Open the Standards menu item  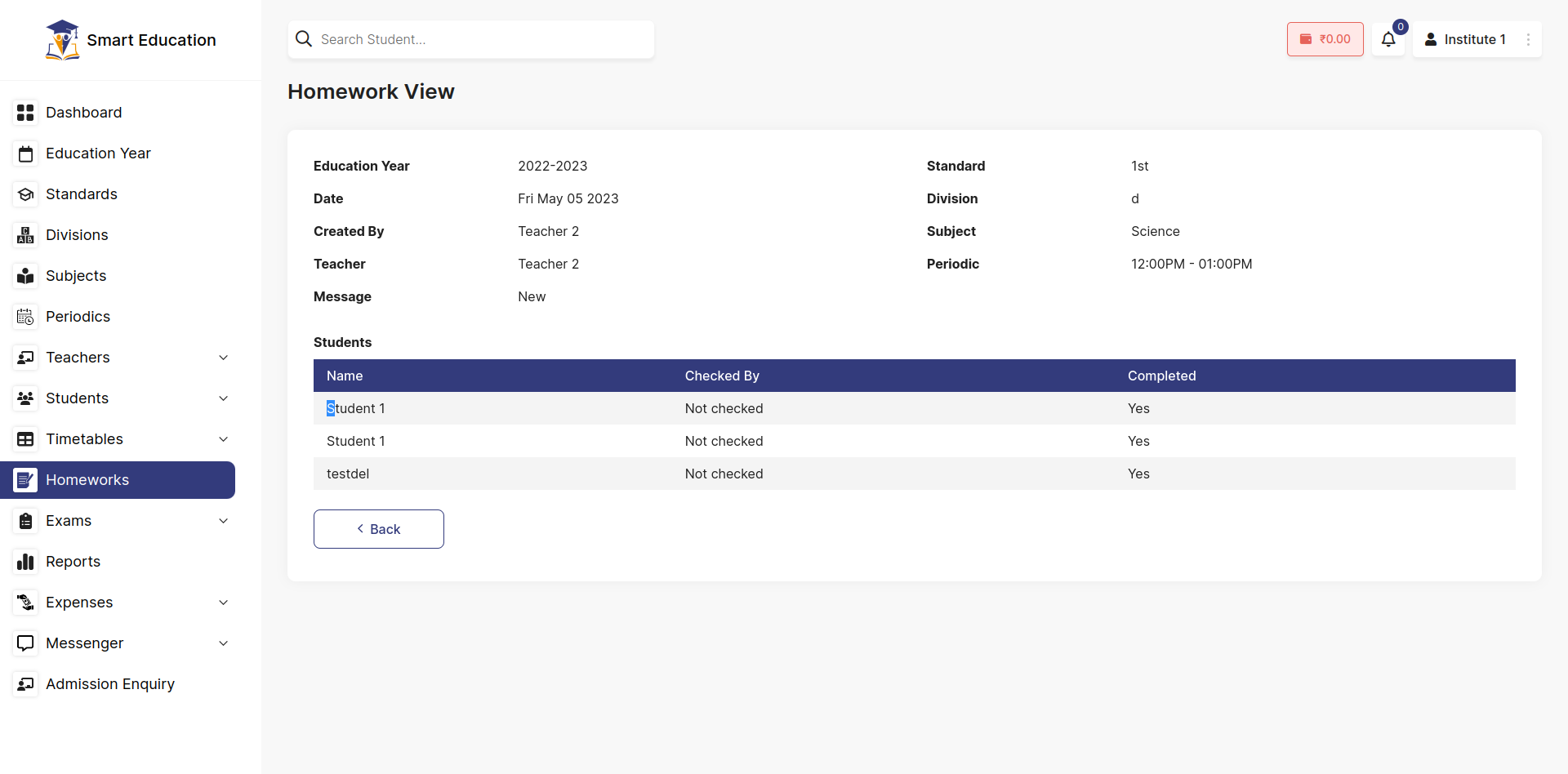(x=118, y=194)
